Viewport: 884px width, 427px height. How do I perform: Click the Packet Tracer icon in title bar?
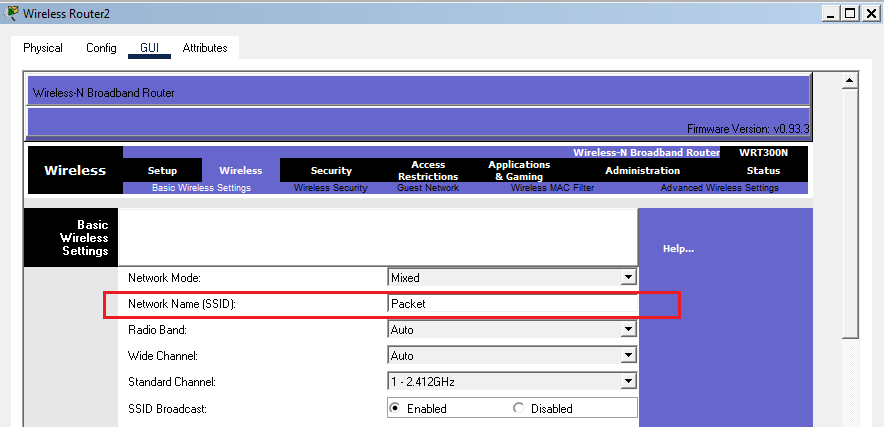[11, 12]
